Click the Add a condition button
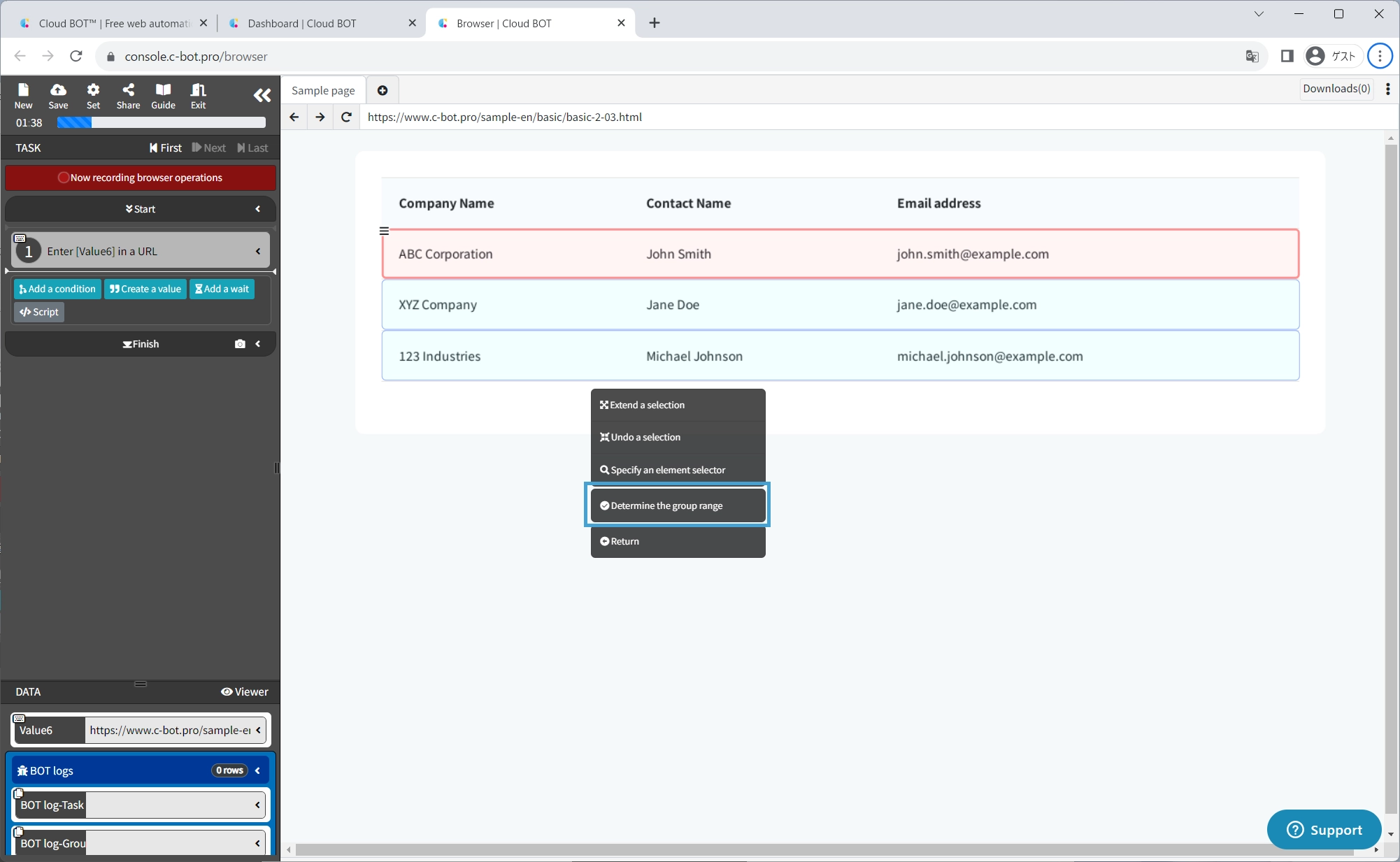The width and height of the screenshot is (1400, 862). click(x=57, y=289)
